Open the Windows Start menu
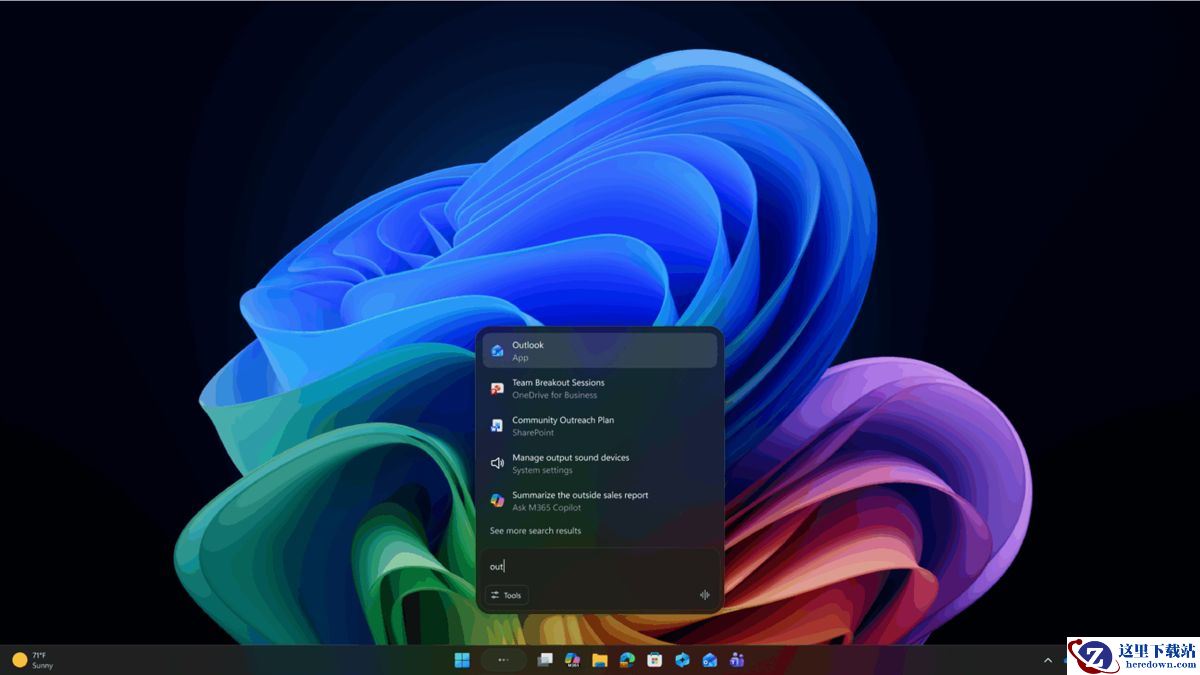 pos(462,660)
